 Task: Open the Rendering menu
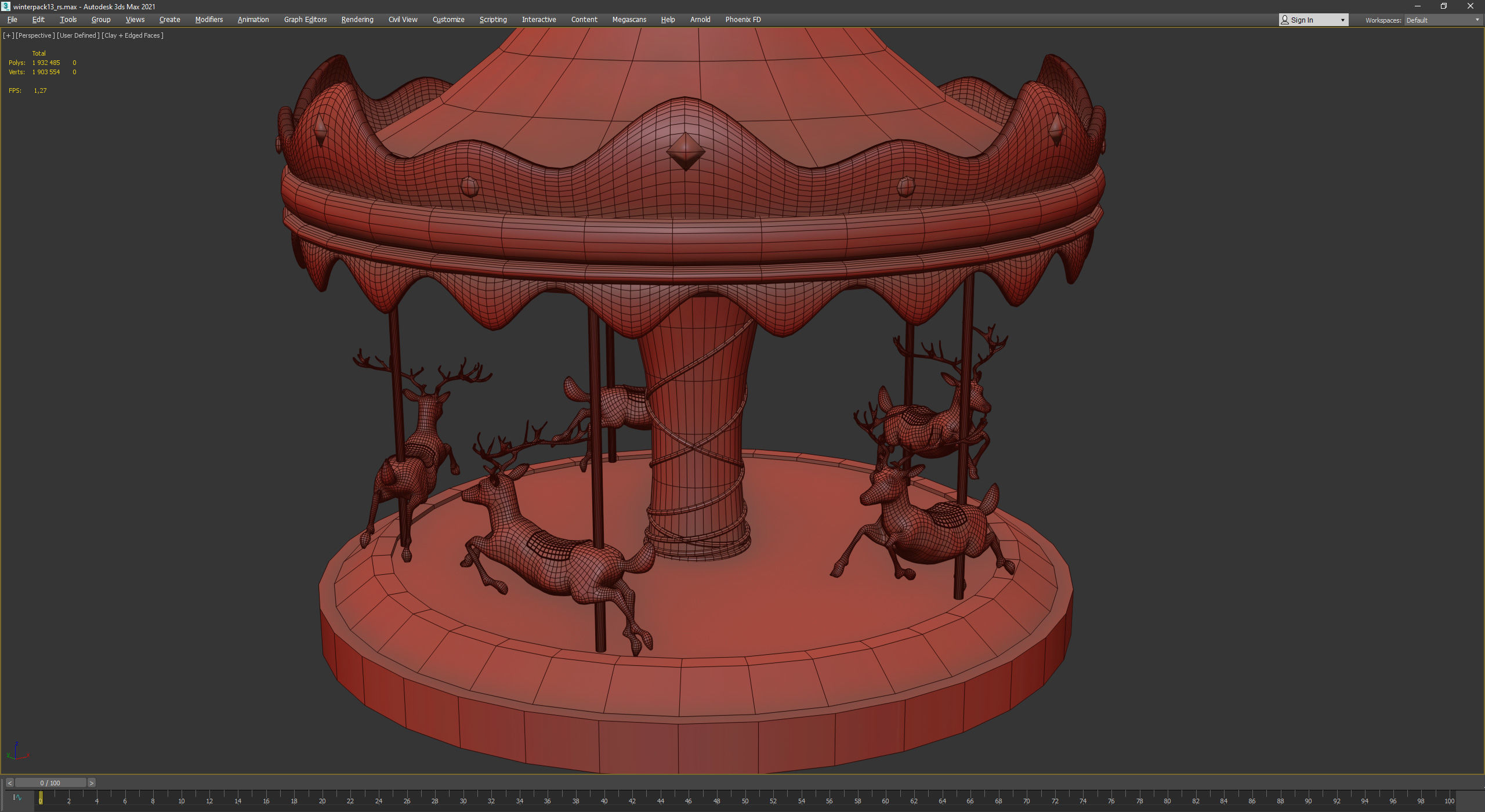[357, 20]
